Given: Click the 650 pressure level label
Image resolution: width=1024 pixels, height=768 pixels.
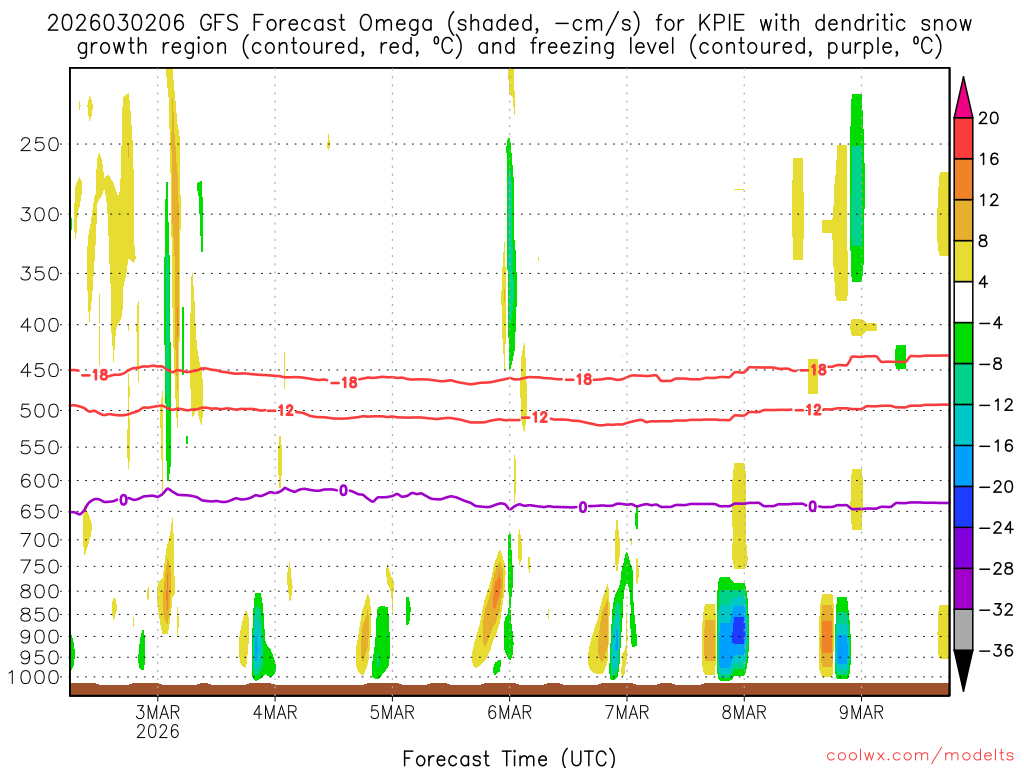Looking at the screenshot, I should tap(40, 511).
